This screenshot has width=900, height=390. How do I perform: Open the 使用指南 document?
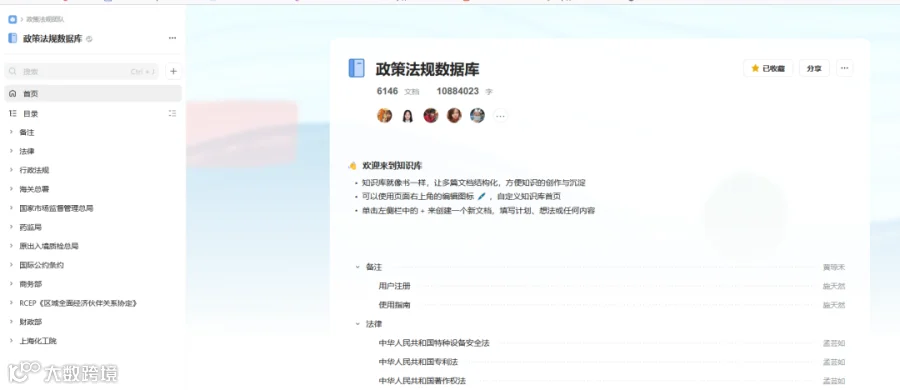pyautogui.click(x=394, y=305)
